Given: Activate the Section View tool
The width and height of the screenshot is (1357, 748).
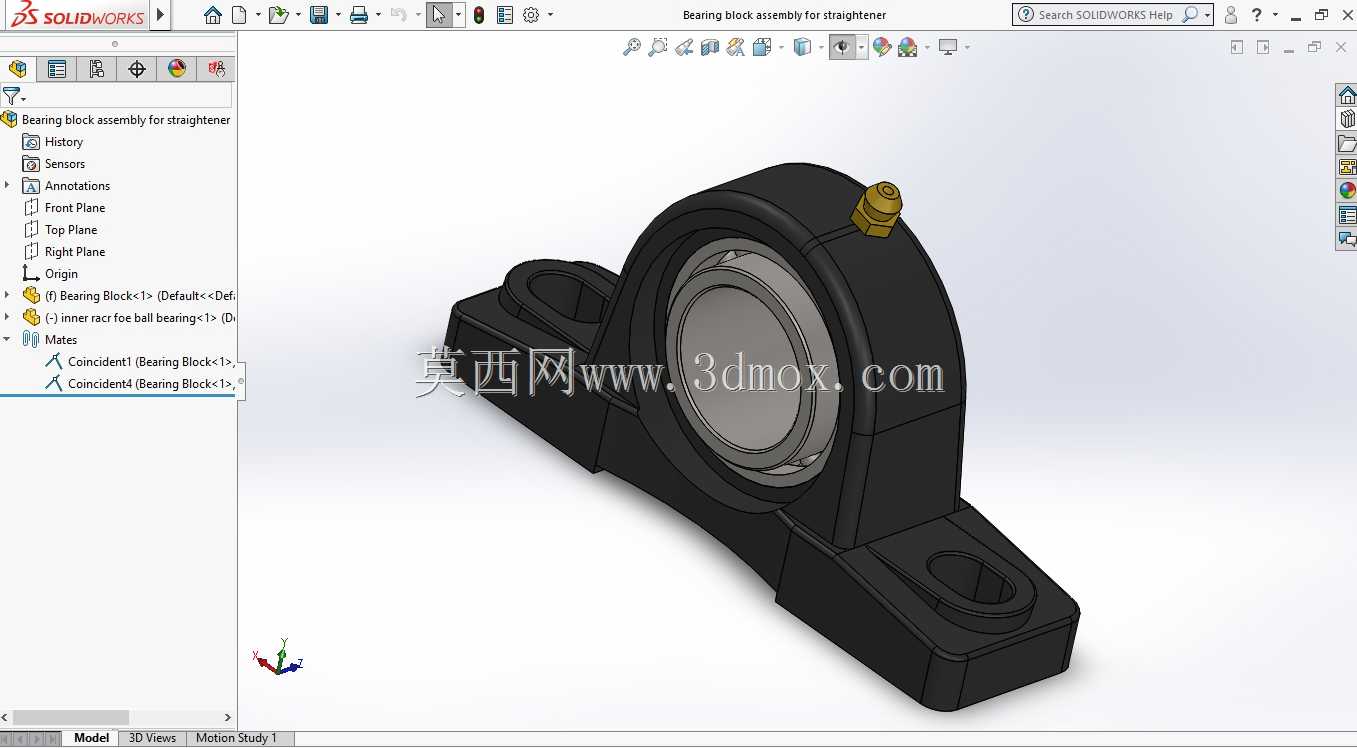Looking at the screenshot, I should pyautogui.click(x=710, y=47).
